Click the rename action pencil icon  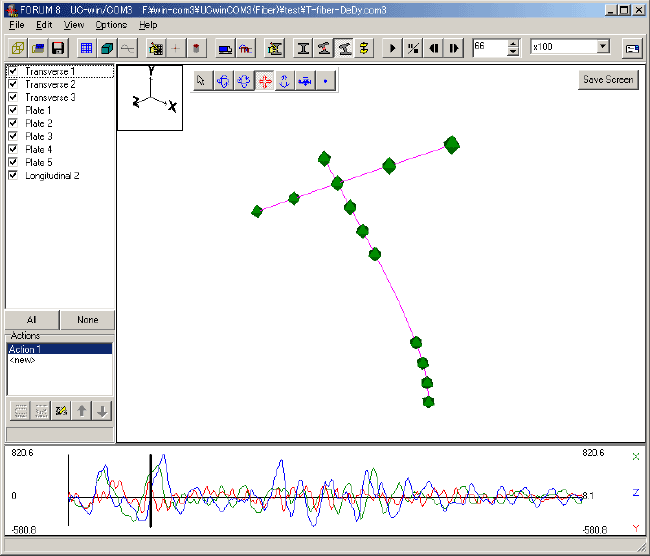click(x=60, y=411)
